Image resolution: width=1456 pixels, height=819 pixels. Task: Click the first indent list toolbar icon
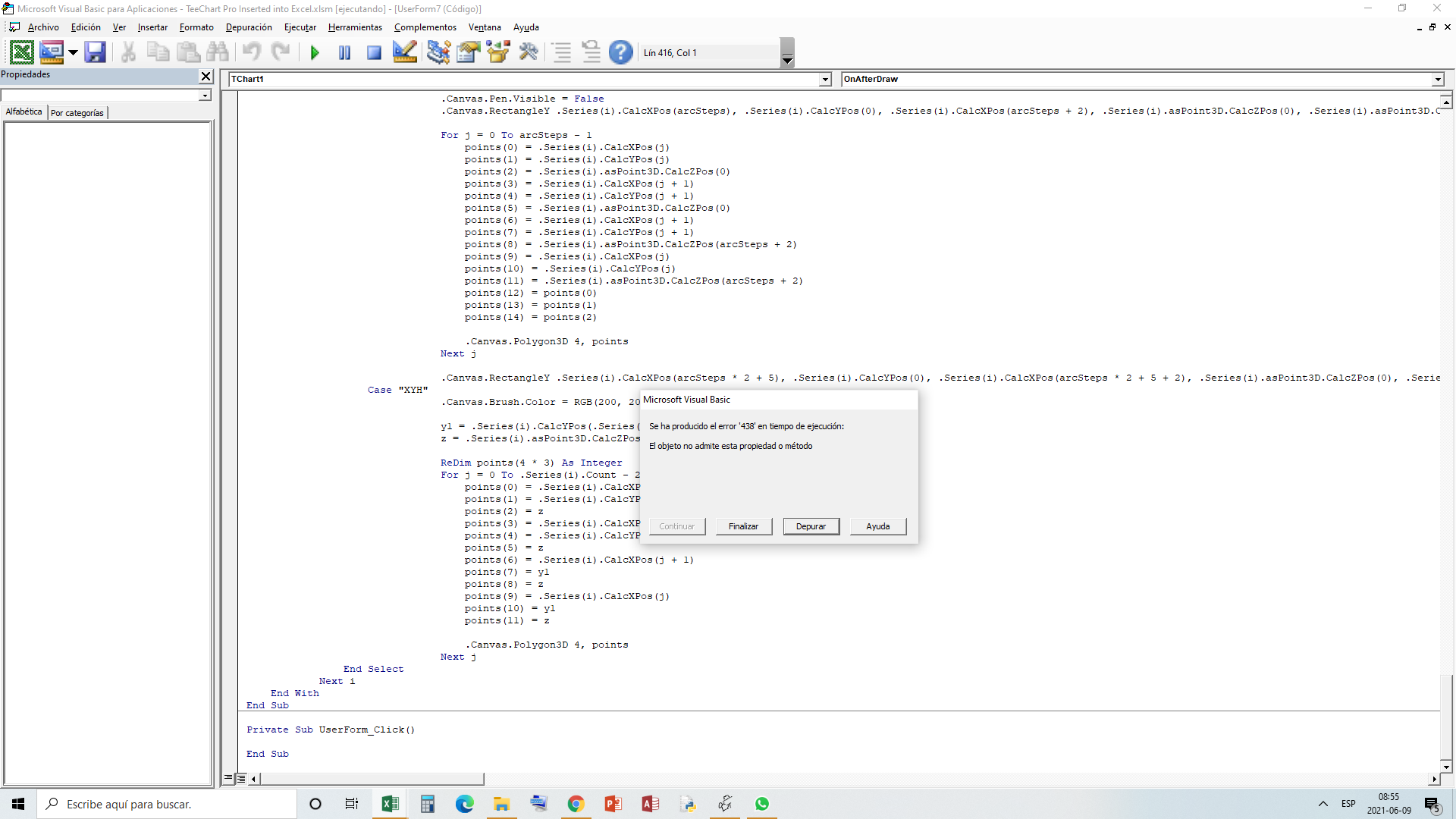coord(561,52)
